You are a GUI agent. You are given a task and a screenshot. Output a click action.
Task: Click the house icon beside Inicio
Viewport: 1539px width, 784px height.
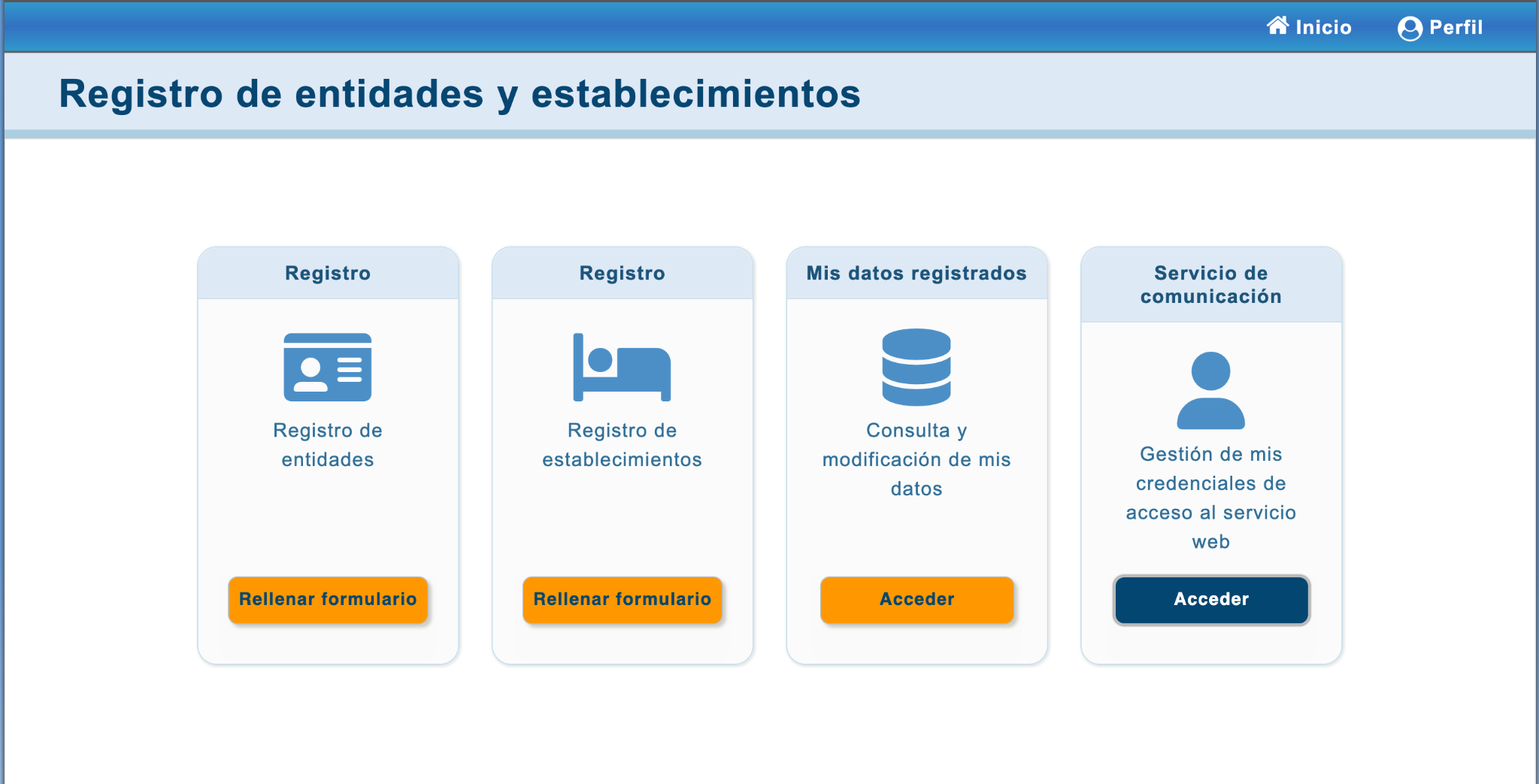point(1277,26)
